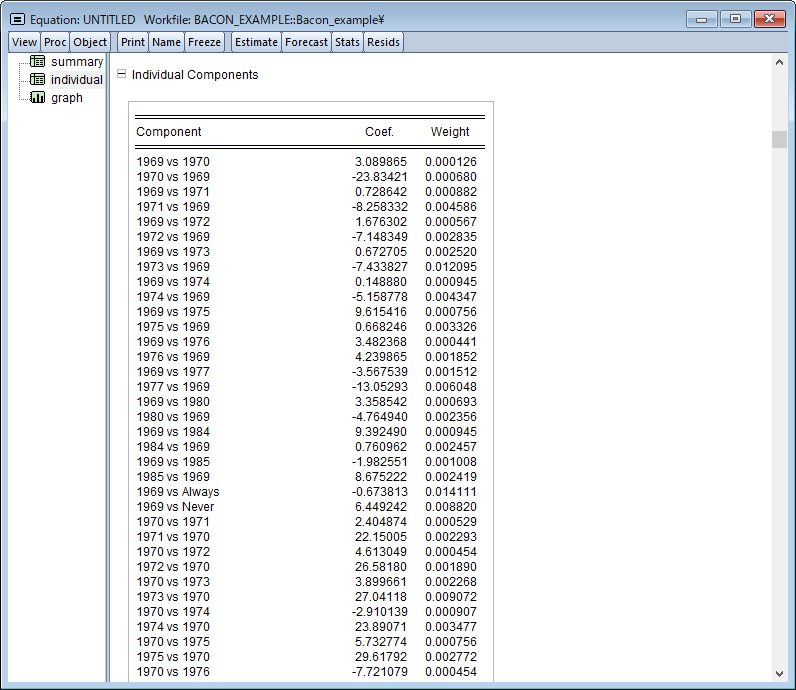Click the Resids button

tap(383, 42)
